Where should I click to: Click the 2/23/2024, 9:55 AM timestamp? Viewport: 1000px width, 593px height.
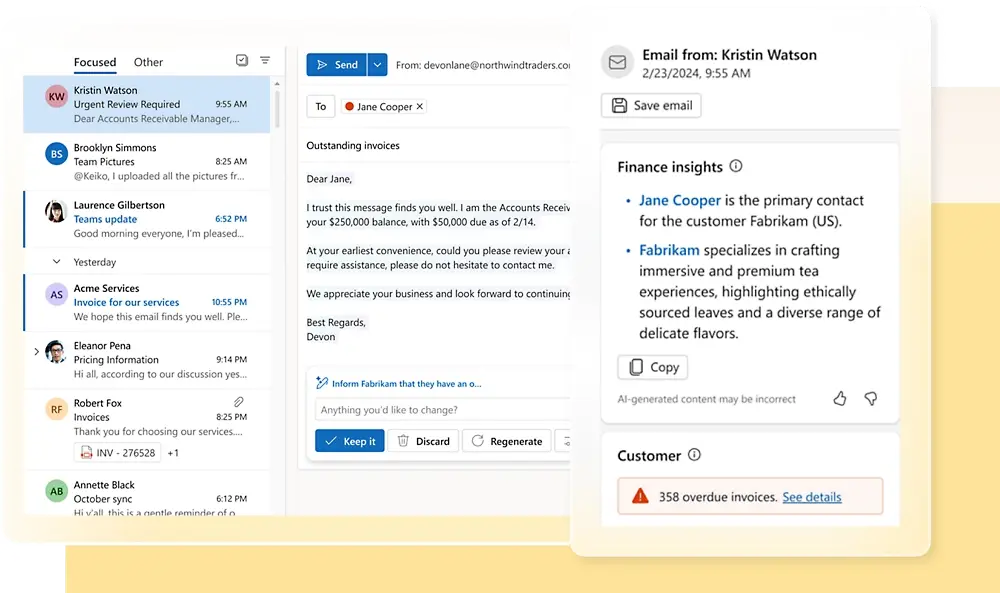click(x=696, y=73)
